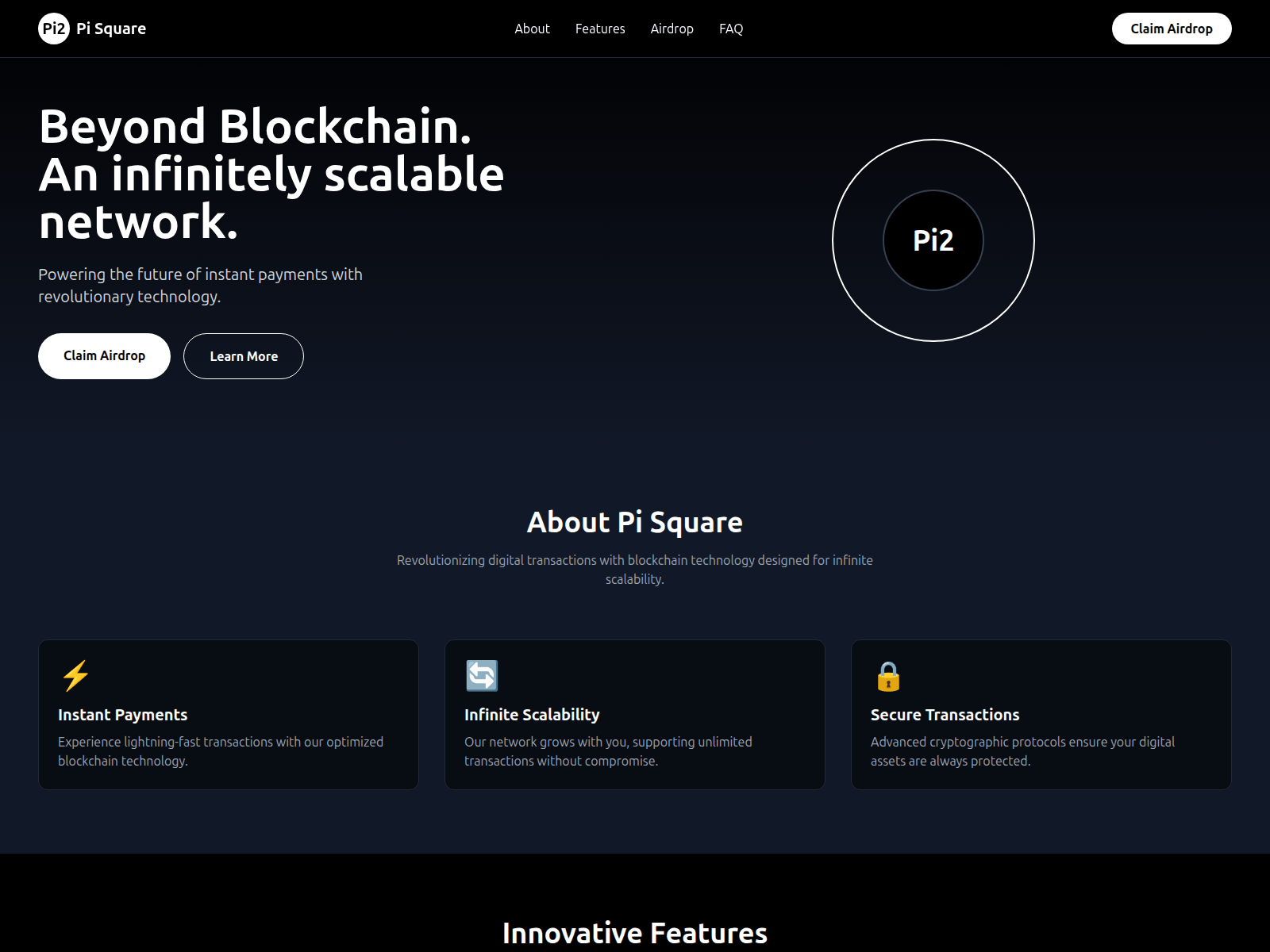Navigate to the Airdrop section
The width and height of the screenshot is (1270, 952).
tap(672, 29)
